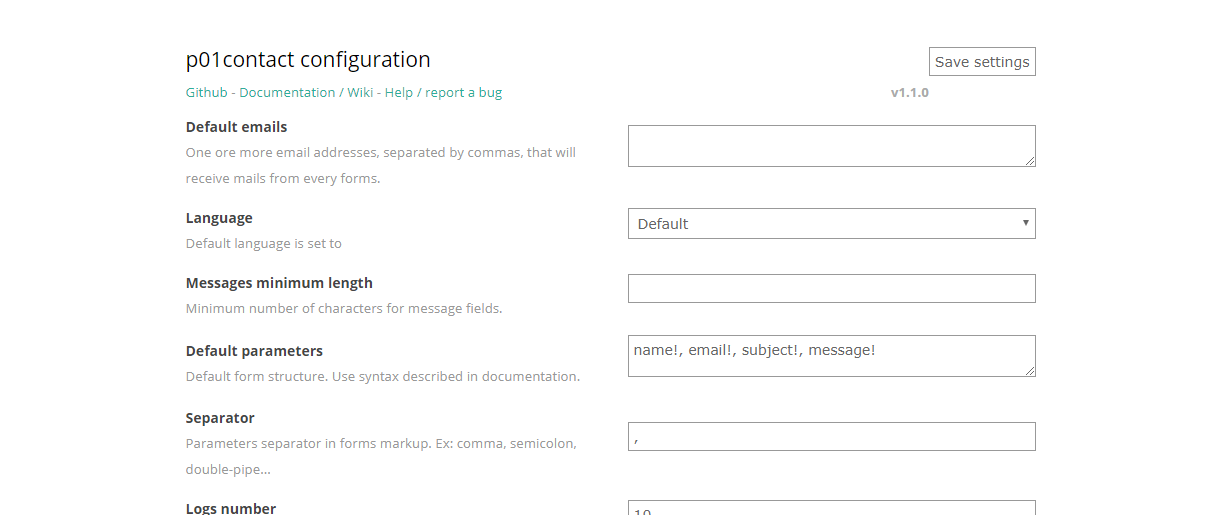The width and height of the screenshot is (1213, 515).
Task: Click into the Separator input field
Action: pos(831,437)
